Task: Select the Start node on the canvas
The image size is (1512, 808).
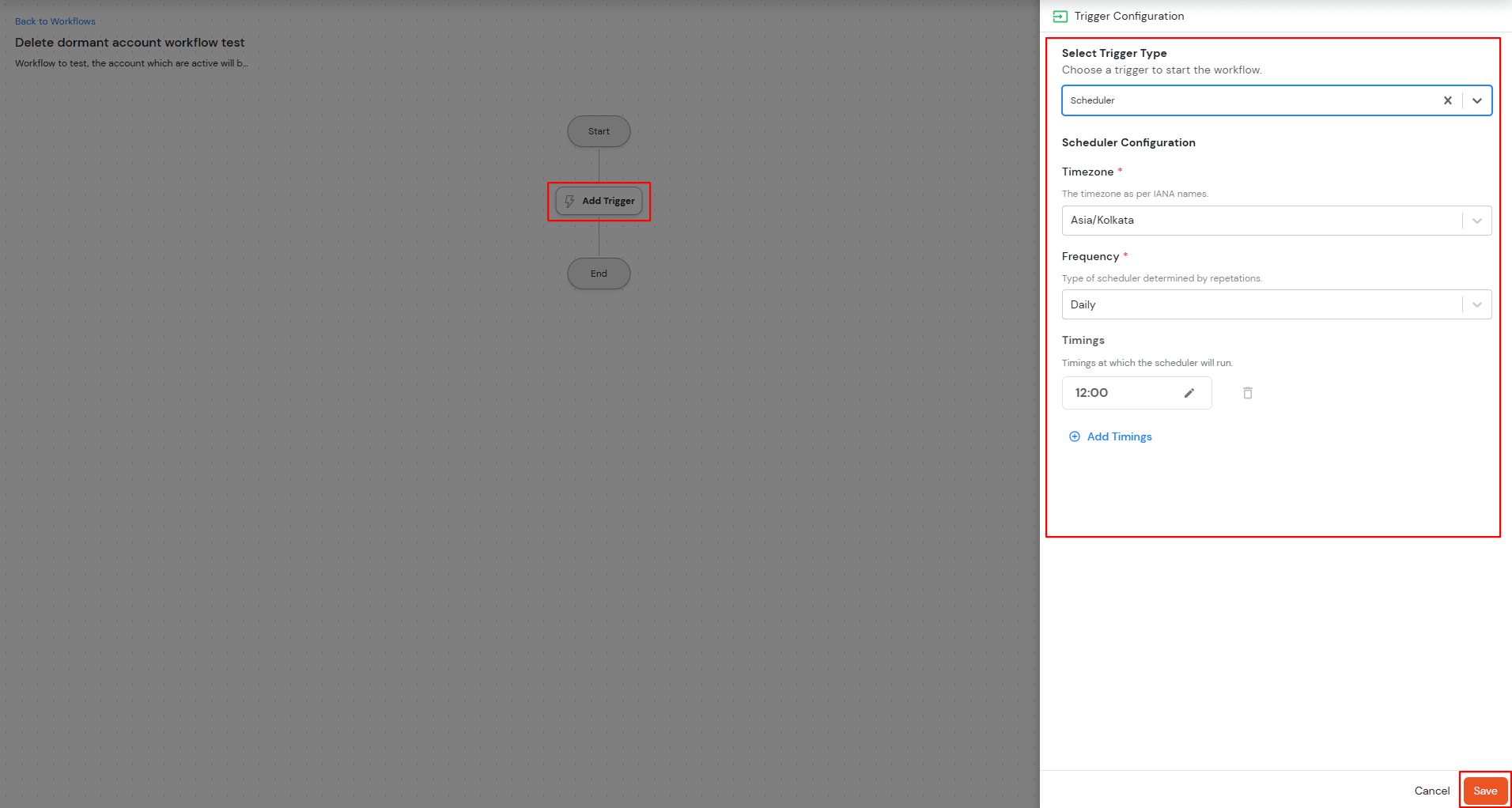Action: click(x=599, y=131)
